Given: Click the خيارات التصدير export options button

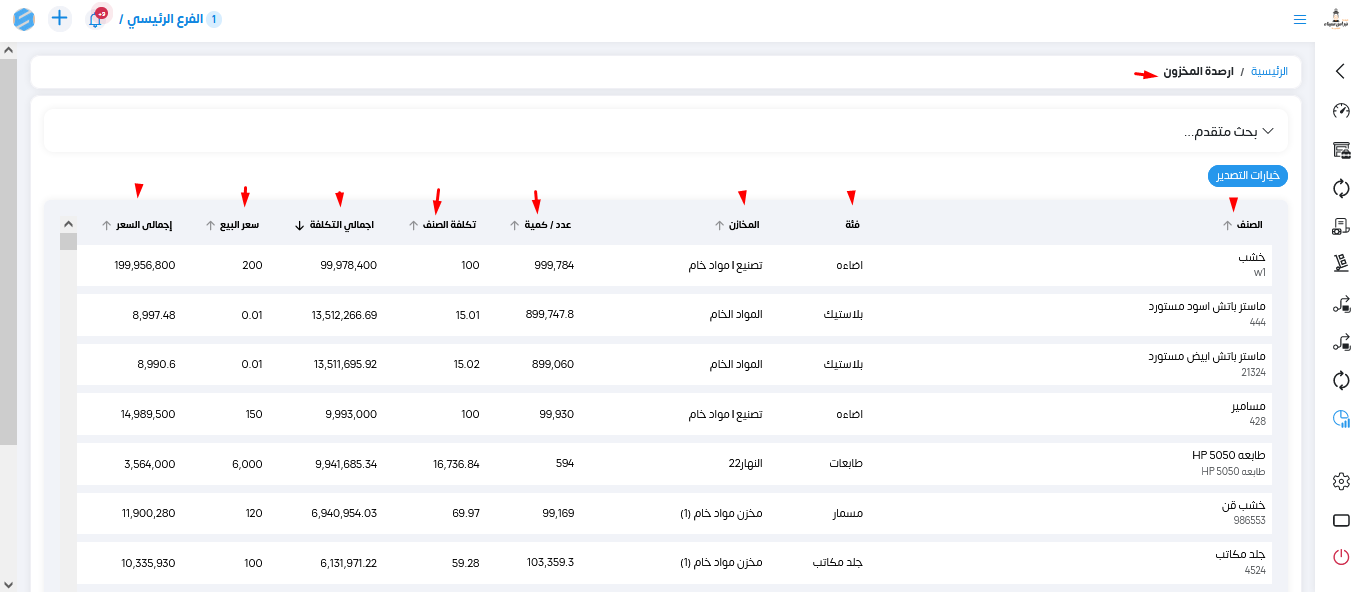Looking at the screenshot, I should click(1247, 175).
